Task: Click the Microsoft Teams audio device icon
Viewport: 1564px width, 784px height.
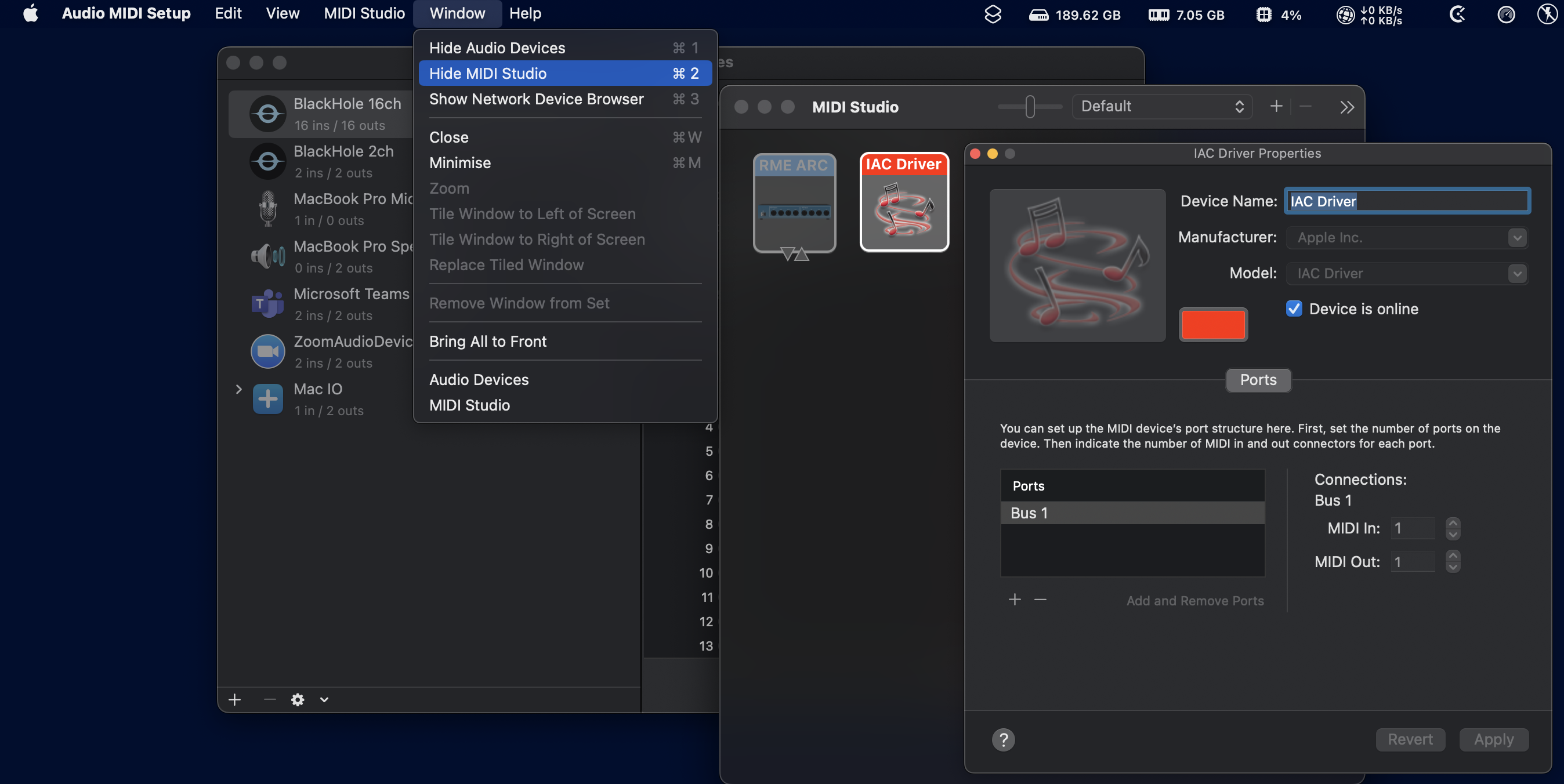Action: click(x=268, y=303)
